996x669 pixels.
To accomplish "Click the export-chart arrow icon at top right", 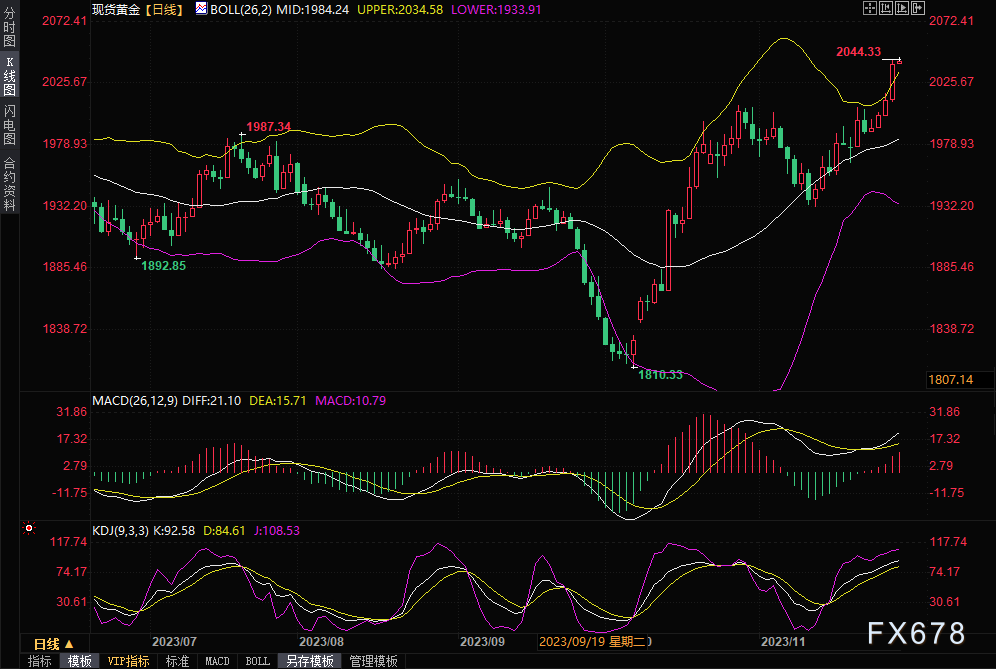I will click(918, 8).
